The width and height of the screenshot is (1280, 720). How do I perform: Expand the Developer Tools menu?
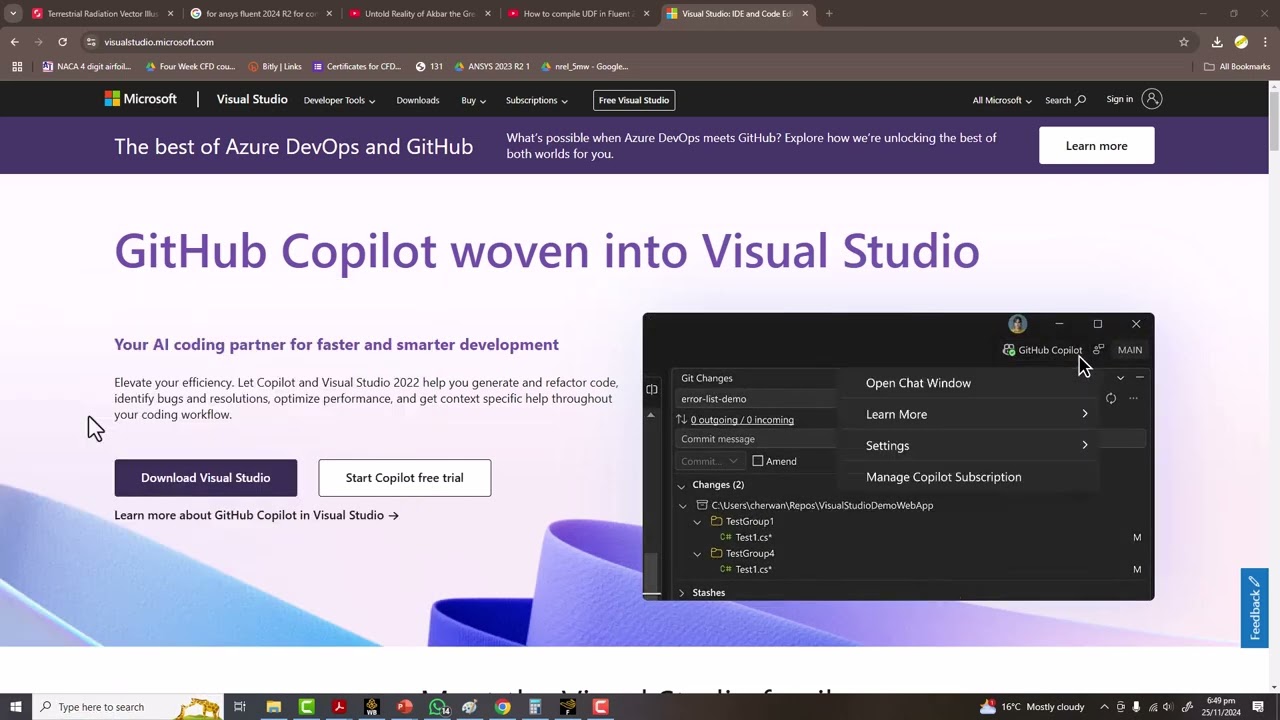click(x=339, y=100)
